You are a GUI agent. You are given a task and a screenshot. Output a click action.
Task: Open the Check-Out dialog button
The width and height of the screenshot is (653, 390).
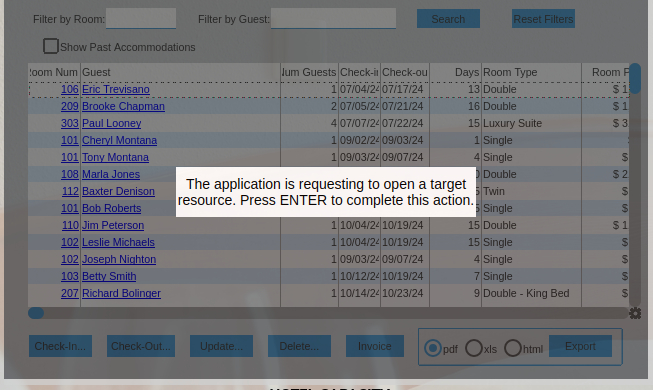tap(141, 346)
